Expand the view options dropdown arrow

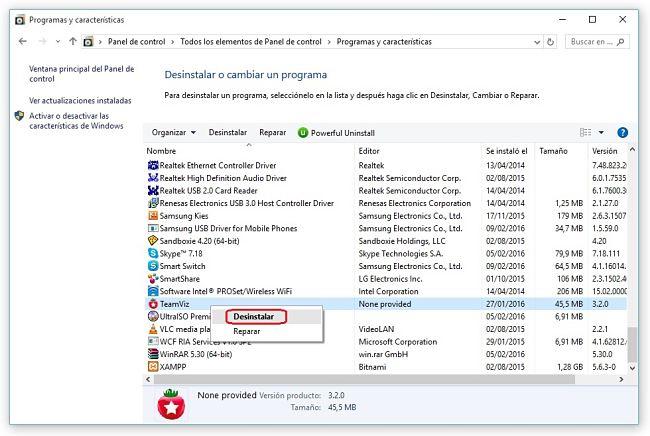pyautogui.click(x=601, y=133)
